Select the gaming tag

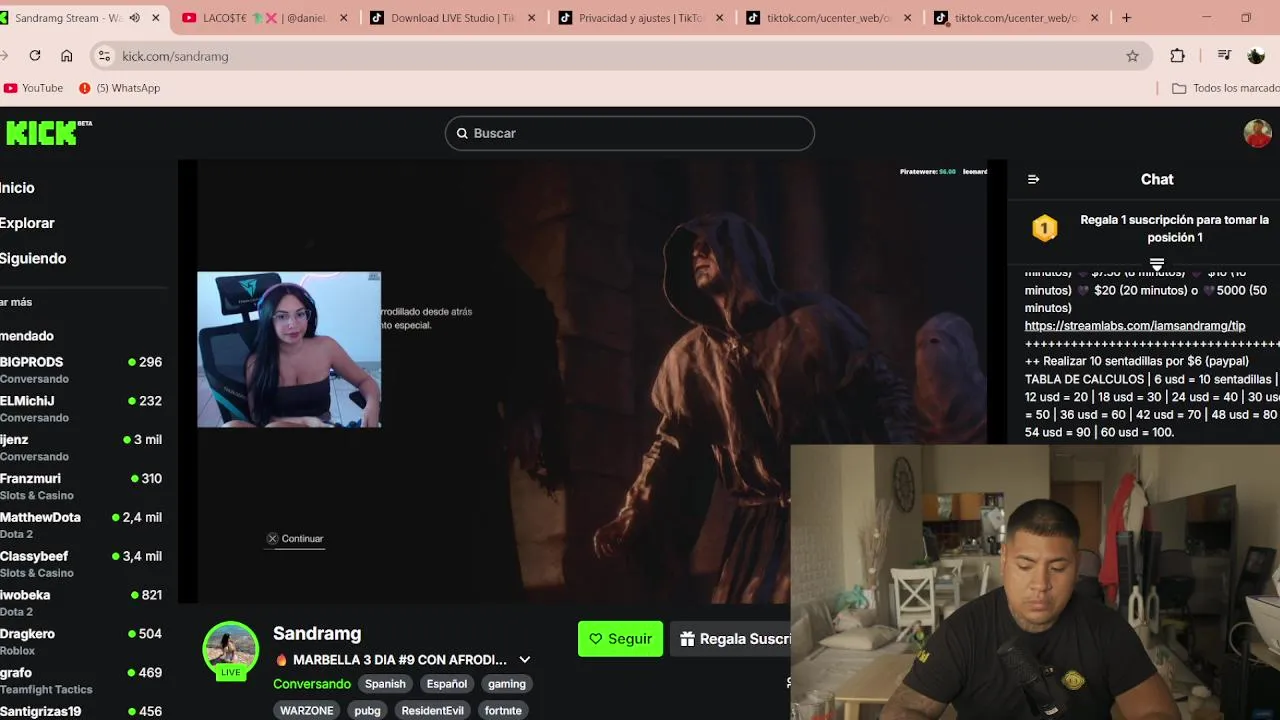(x=507, y=684)
